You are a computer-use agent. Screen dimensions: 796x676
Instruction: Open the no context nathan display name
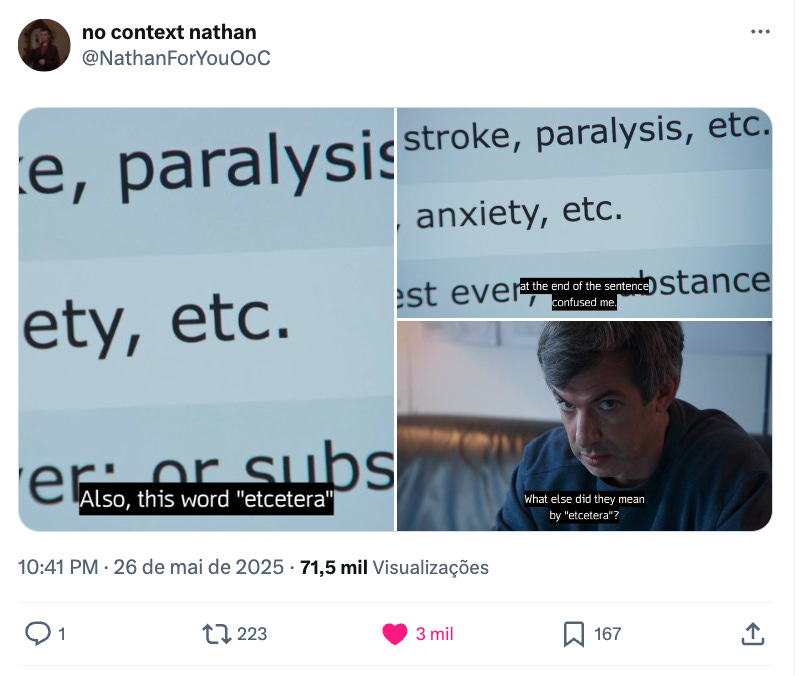point(169,32)
